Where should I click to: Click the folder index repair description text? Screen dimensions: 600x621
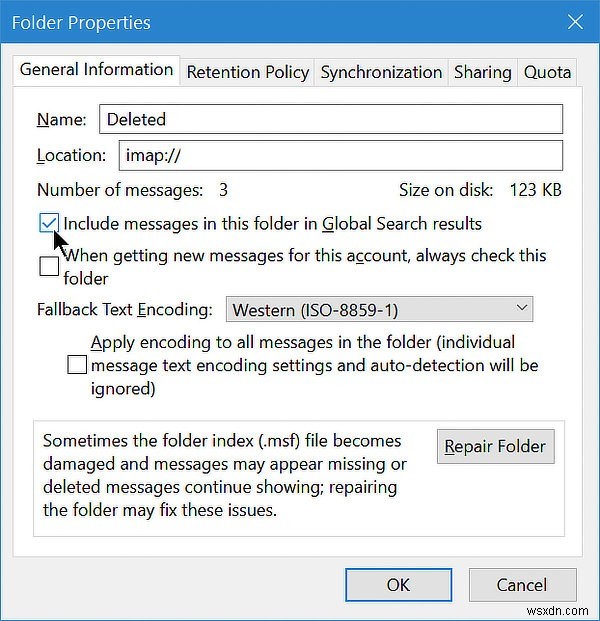(x=225, y=475)
